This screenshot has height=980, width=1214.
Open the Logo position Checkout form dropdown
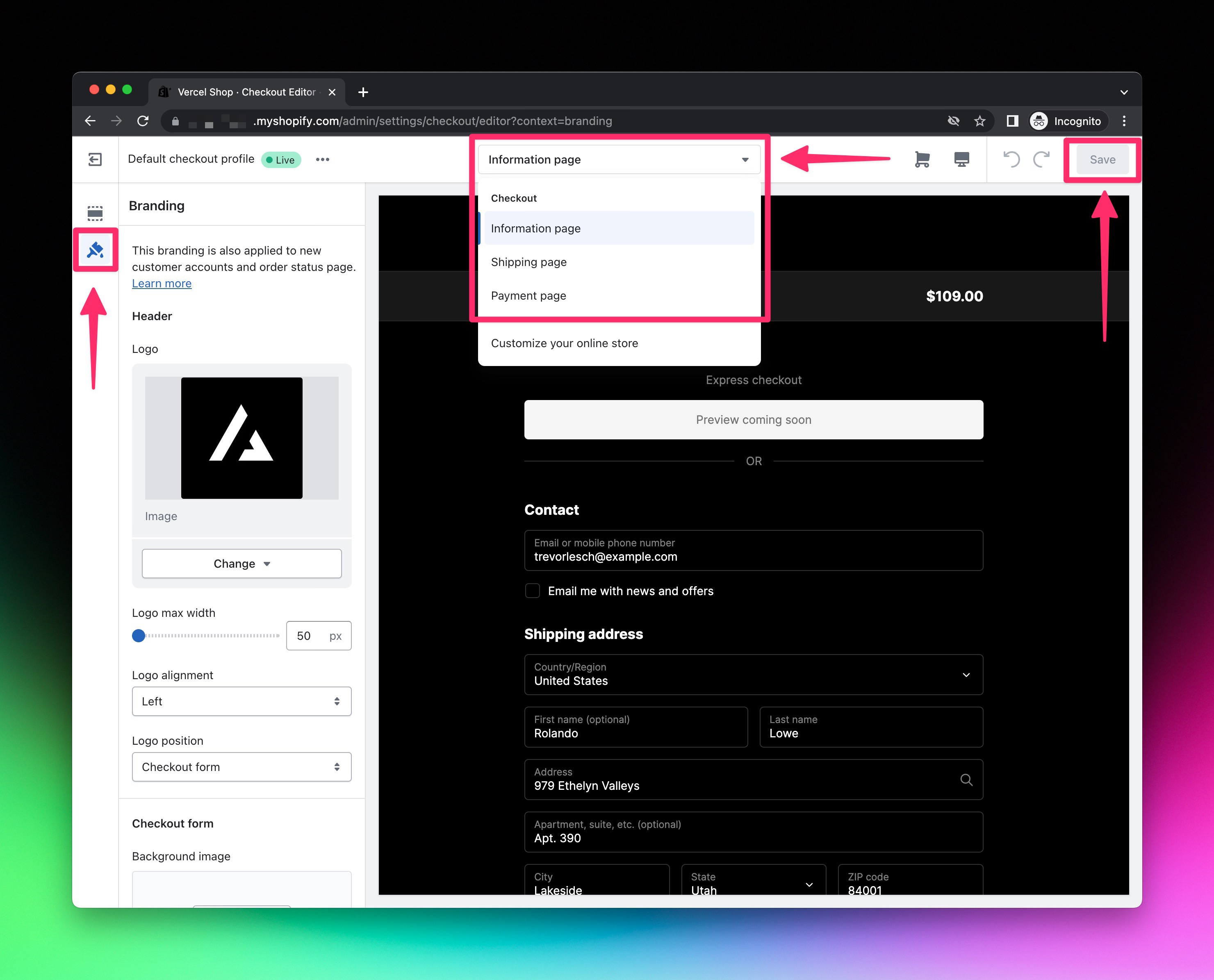pos(241,766)
